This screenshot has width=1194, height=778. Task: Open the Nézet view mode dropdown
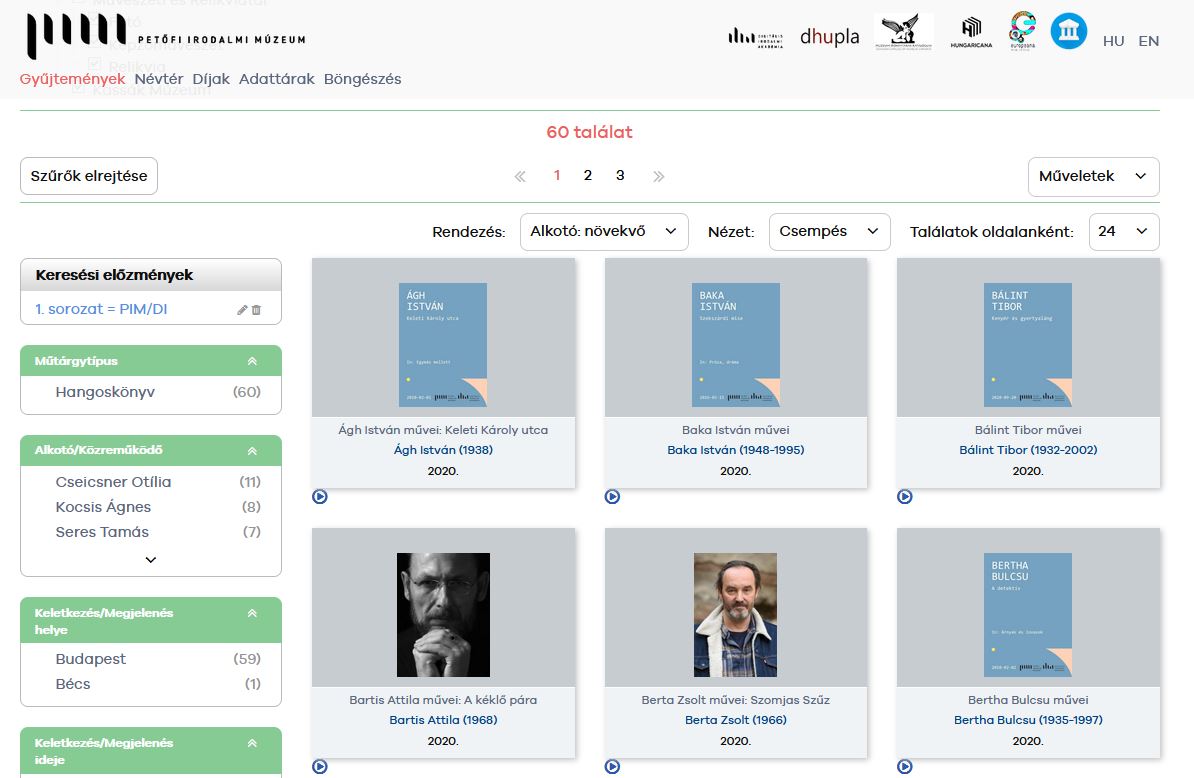pos(829,231)
